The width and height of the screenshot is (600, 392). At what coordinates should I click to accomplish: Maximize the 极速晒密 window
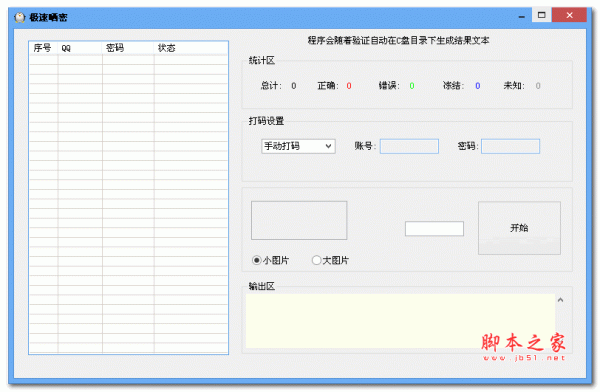click(x=541, y=15)
